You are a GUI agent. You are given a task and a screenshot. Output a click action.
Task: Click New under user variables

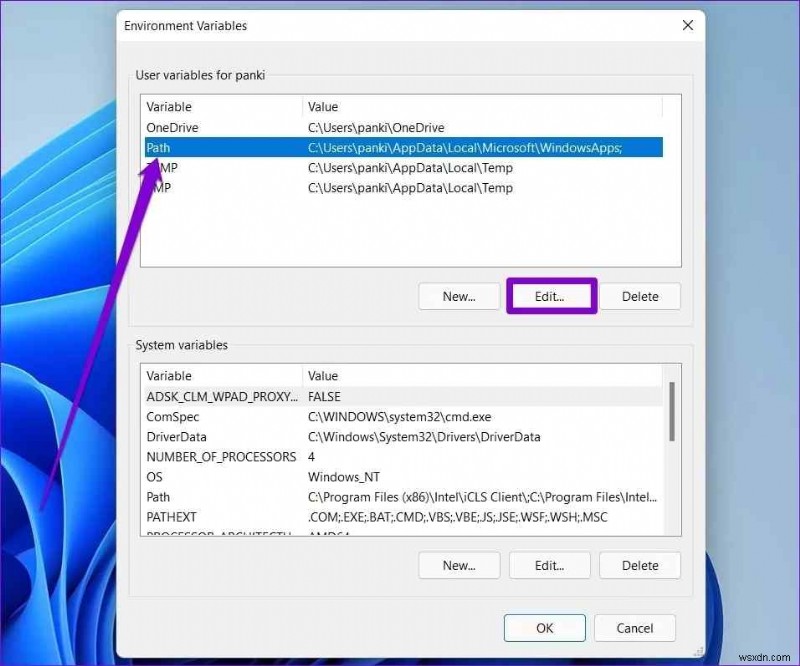pyautogui.click(x=458, y=296)
